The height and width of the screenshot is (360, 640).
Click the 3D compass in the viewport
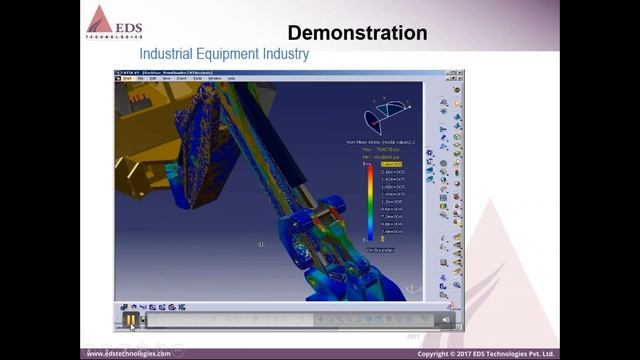[x=386, y=116]
